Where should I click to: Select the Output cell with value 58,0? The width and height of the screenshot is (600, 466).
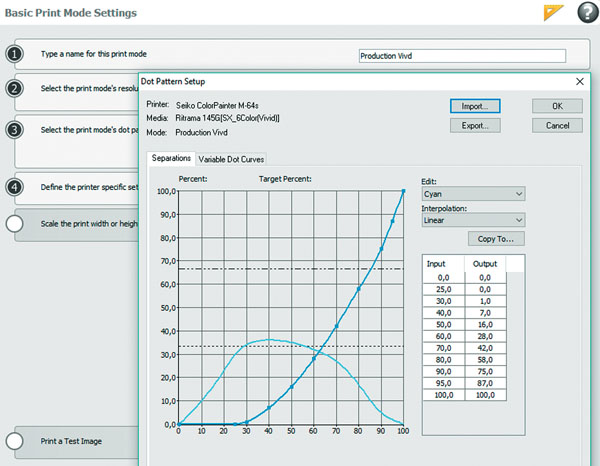(x=486, y=360)
